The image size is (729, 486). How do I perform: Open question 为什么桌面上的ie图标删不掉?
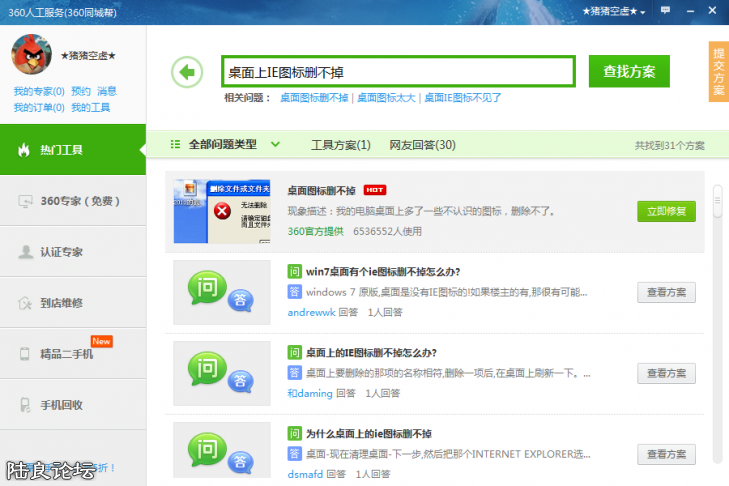pyautogui.click(x=369, y=434)
